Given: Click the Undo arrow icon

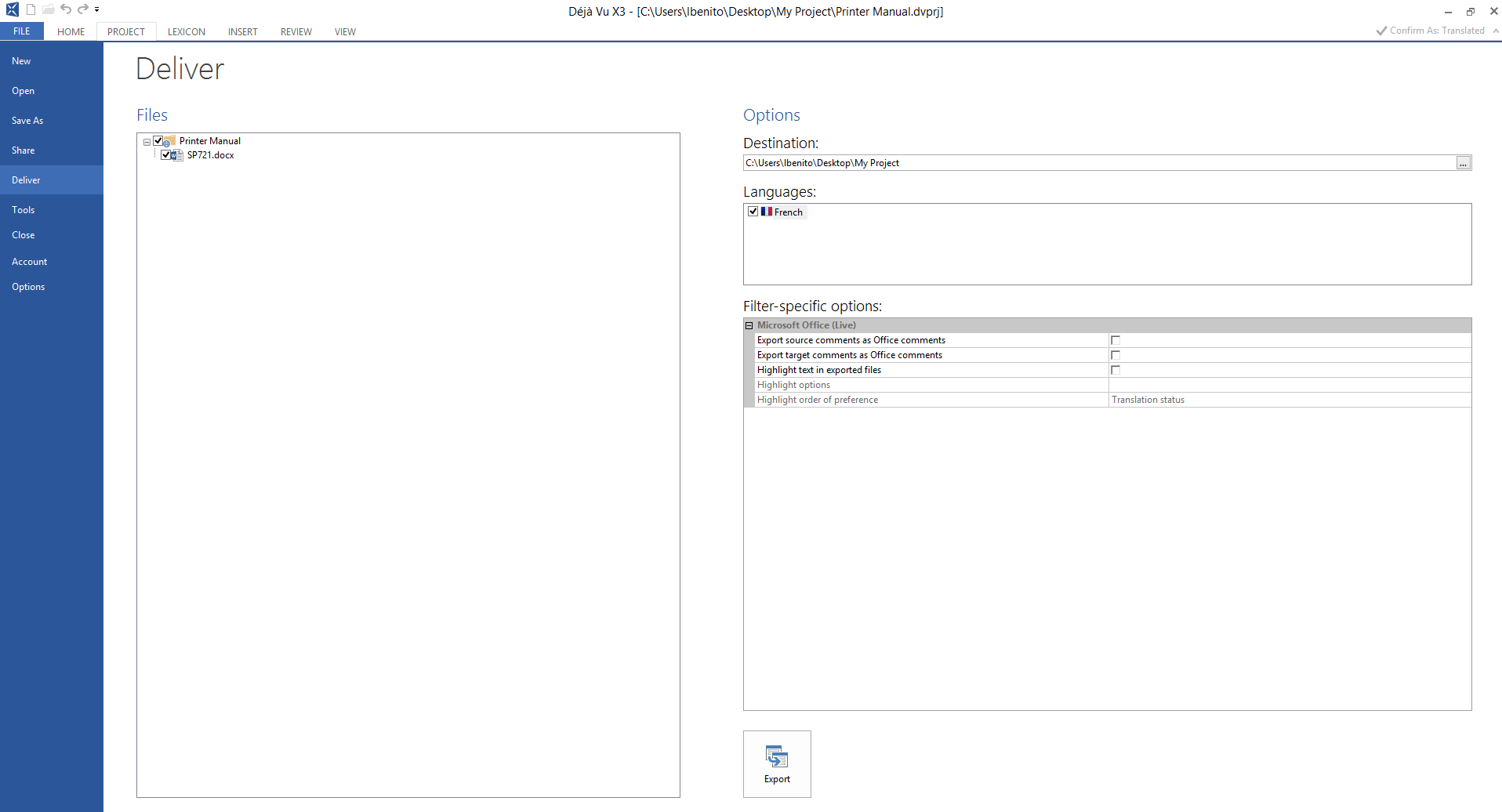Looking at the screenshot, I should coord(66,9).
